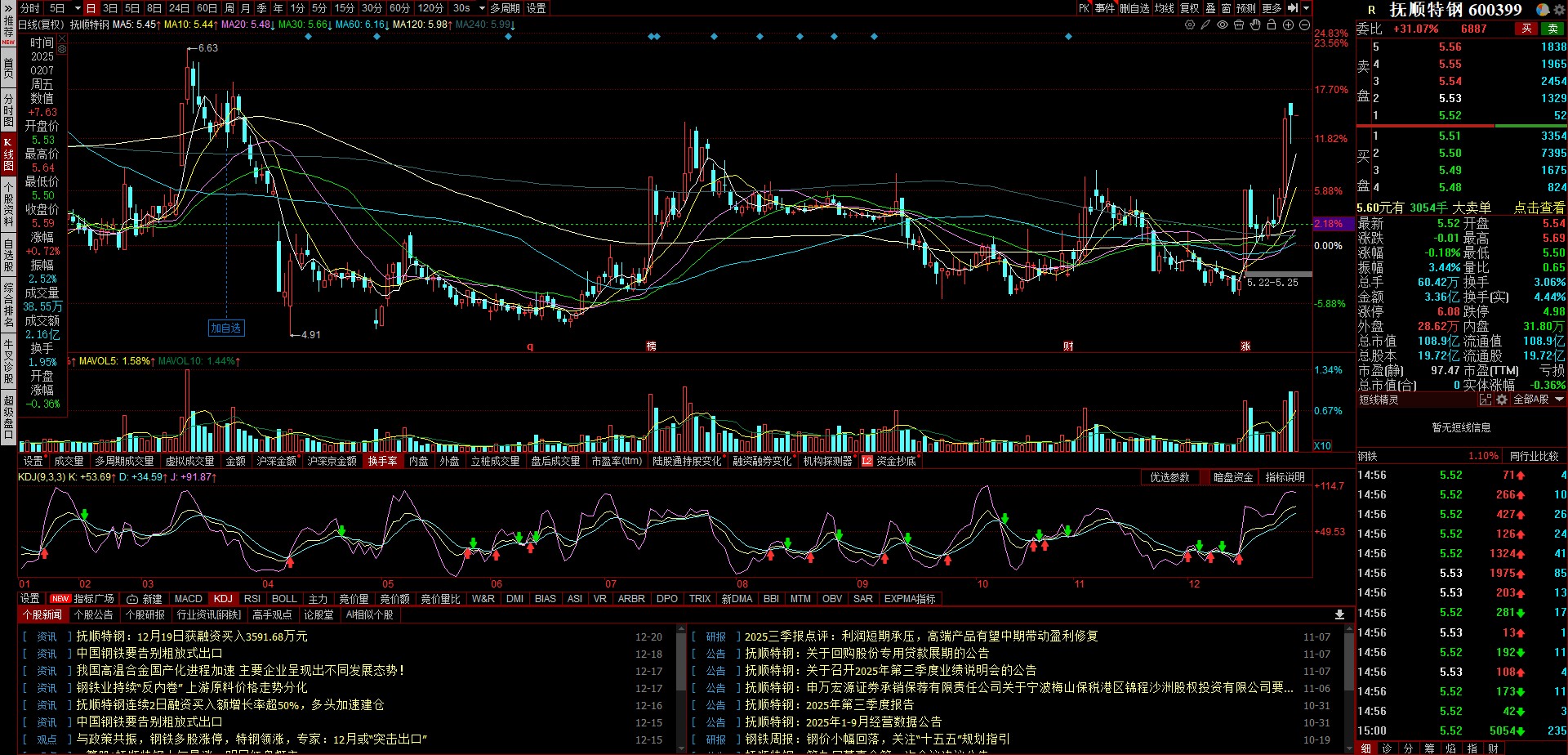Select the drawing pen tool

click(x=1205, y=25)
